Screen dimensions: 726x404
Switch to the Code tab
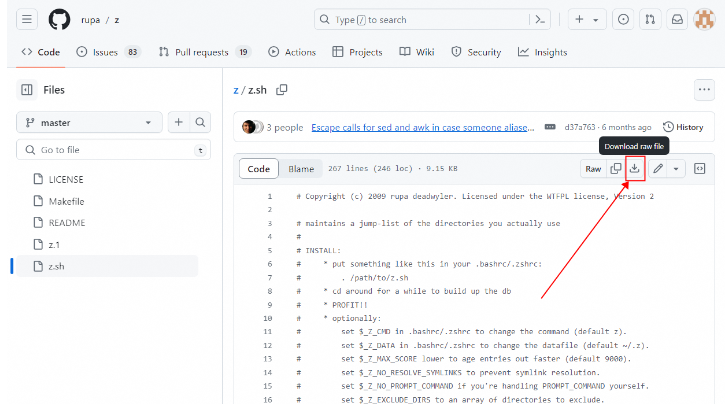coord(41,52)
